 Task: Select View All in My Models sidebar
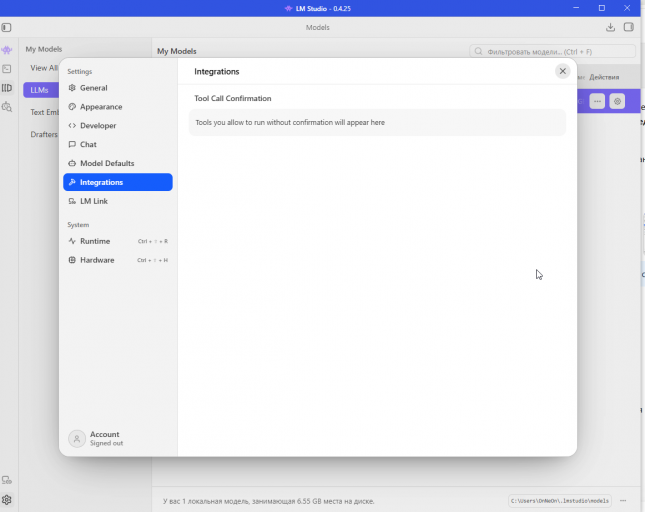[x=44, y=68]
